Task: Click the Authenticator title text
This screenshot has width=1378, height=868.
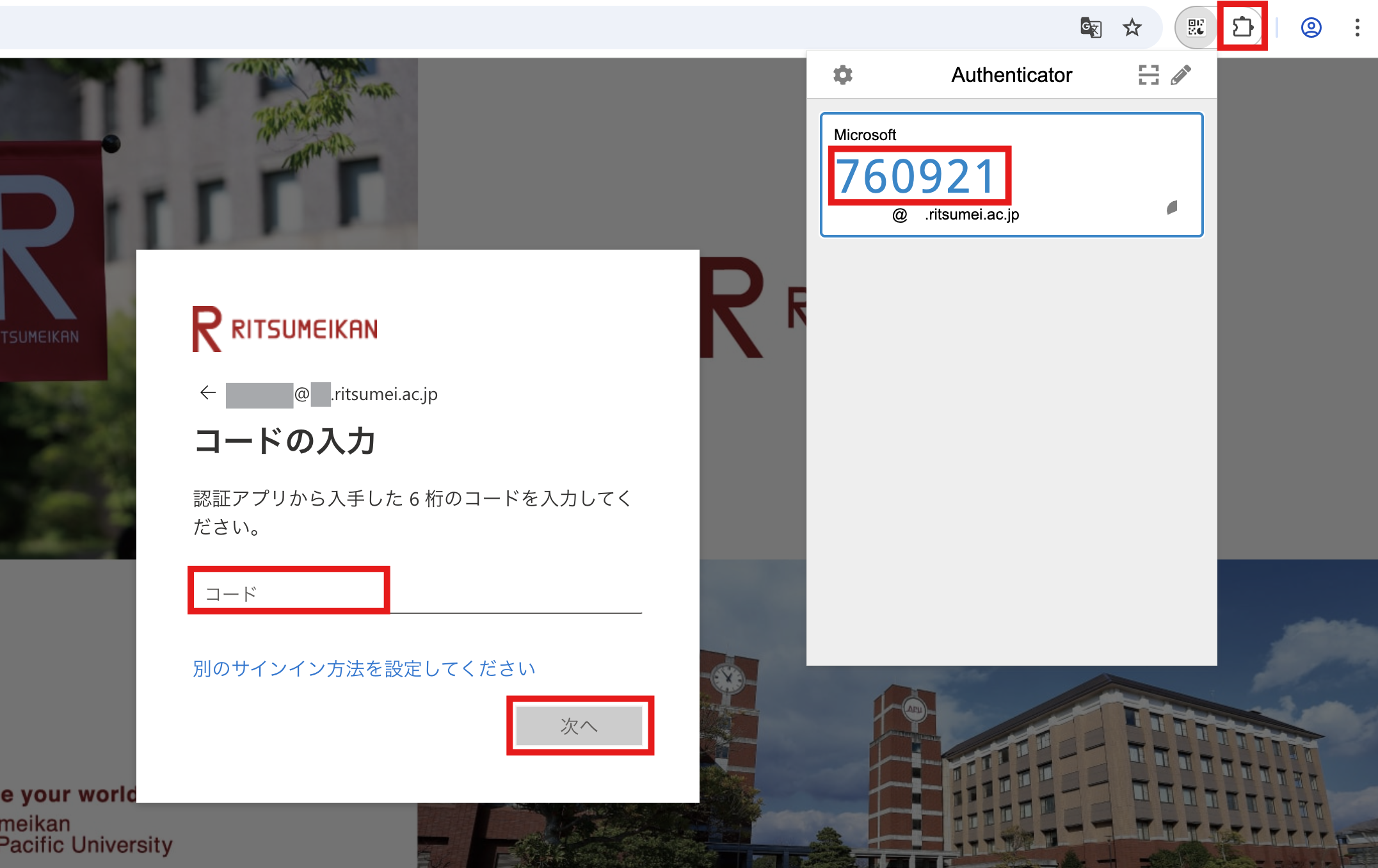Action: pyautogui.click(x=1011, y=75)
